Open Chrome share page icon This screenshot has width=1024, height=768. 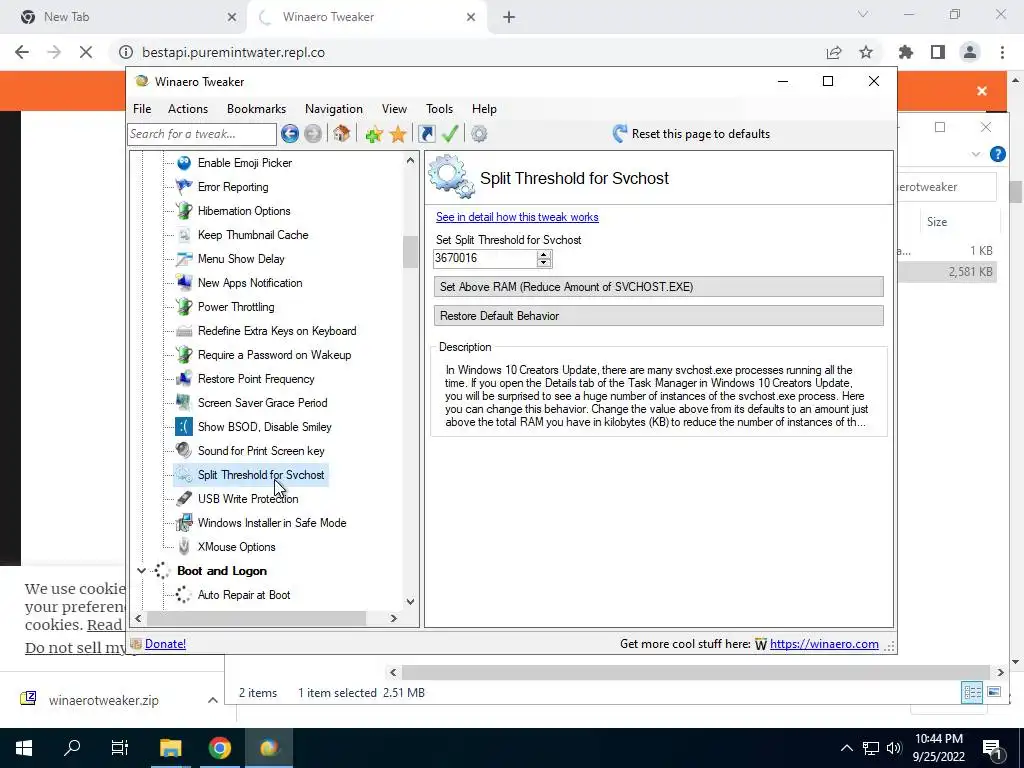point(834,52)
